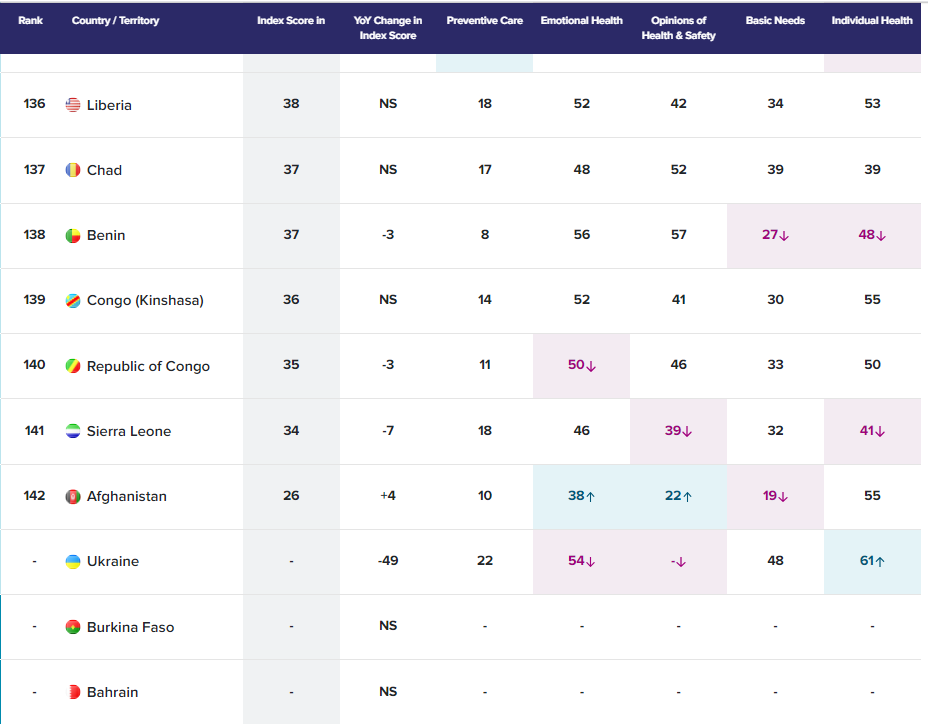Viewport: 928px width, 724px height.
Task: Sort by Basic Needs column header
Action: 775,21
